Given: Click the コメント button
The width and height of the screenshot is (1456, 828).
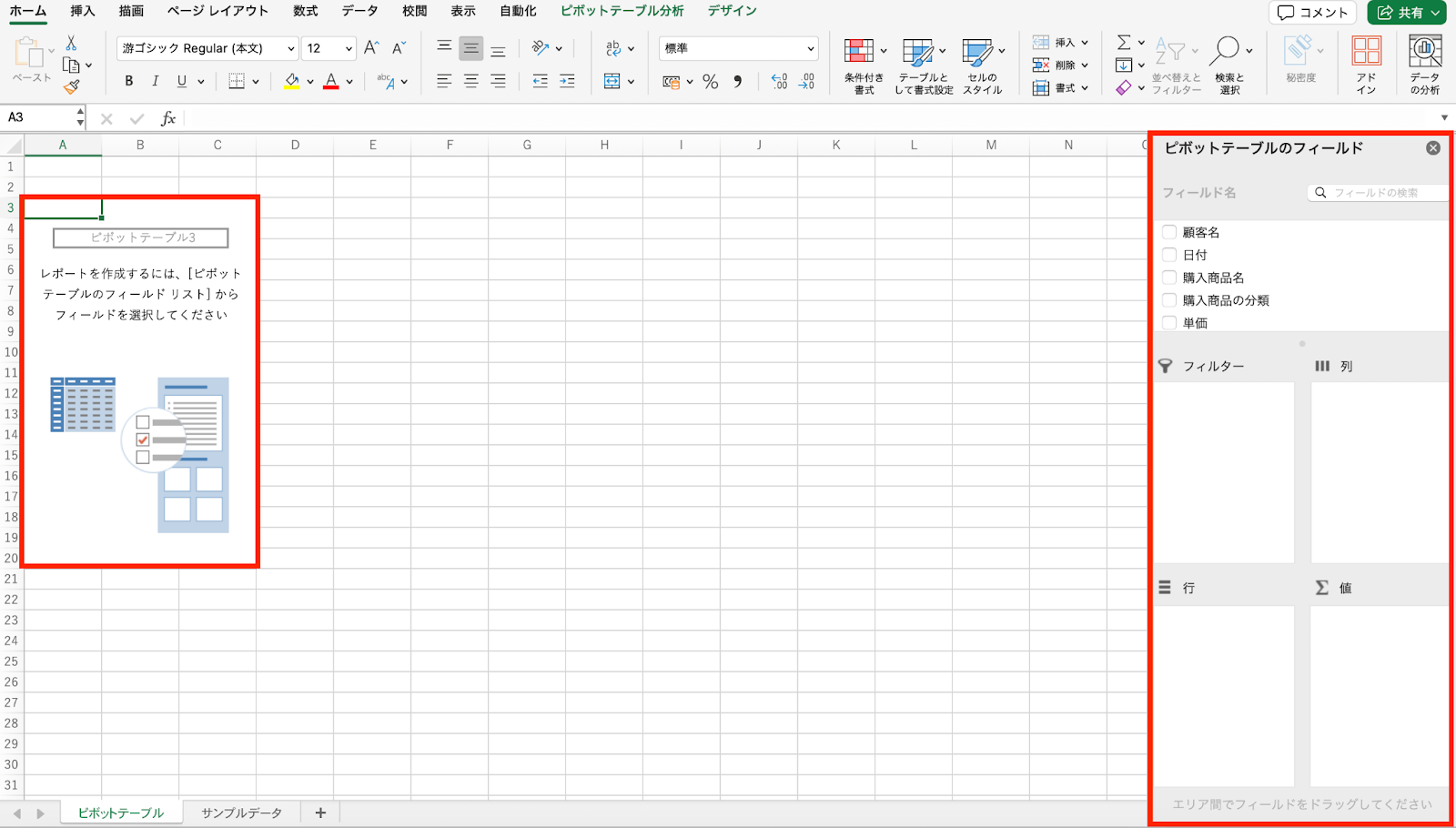Looking at the screenshot, I should point(1312,13).
